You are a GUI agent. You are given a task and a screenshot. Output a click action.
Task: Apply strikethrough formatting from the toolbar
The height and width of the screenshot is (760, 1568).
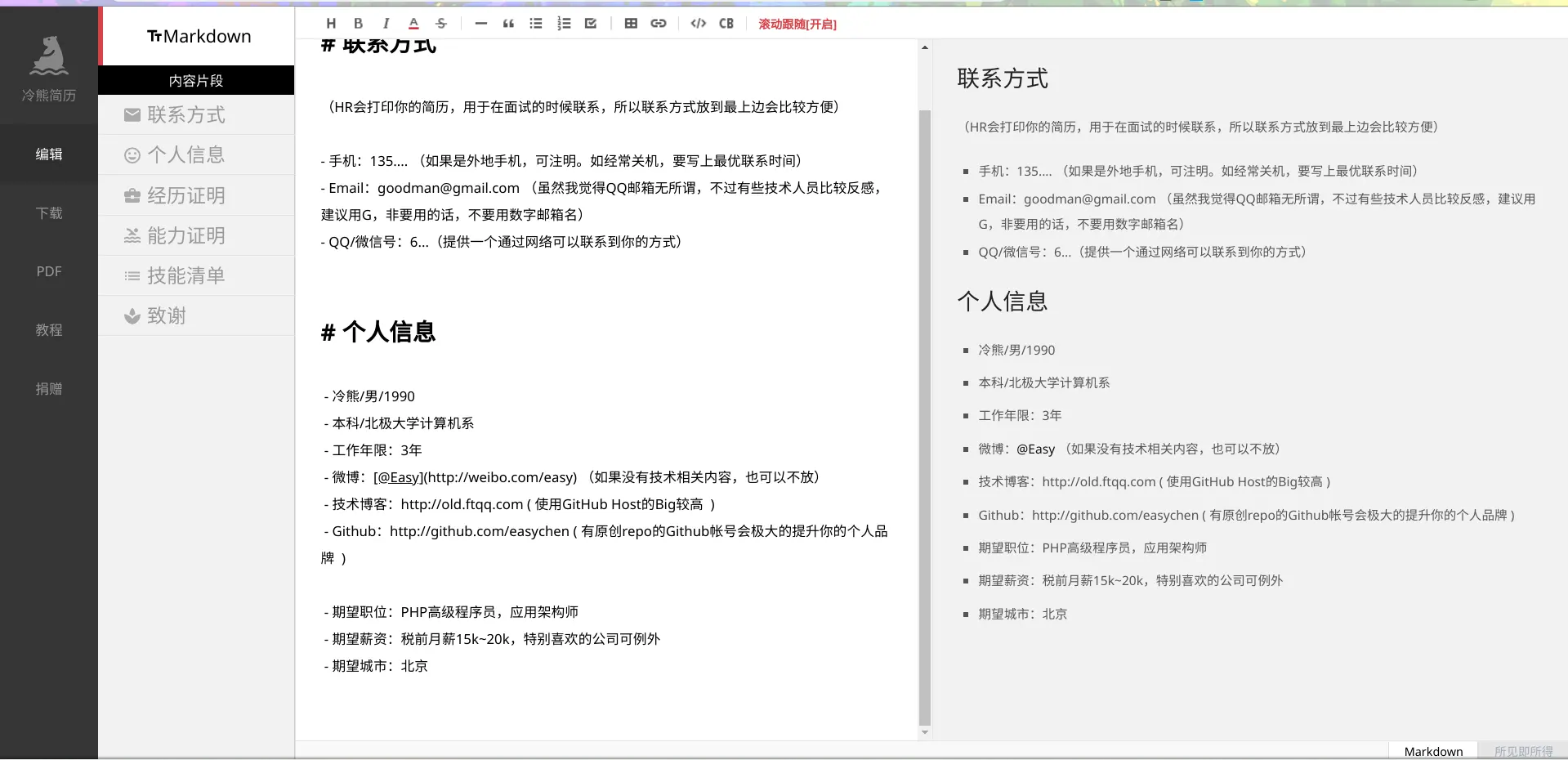[x=441, y=24]
